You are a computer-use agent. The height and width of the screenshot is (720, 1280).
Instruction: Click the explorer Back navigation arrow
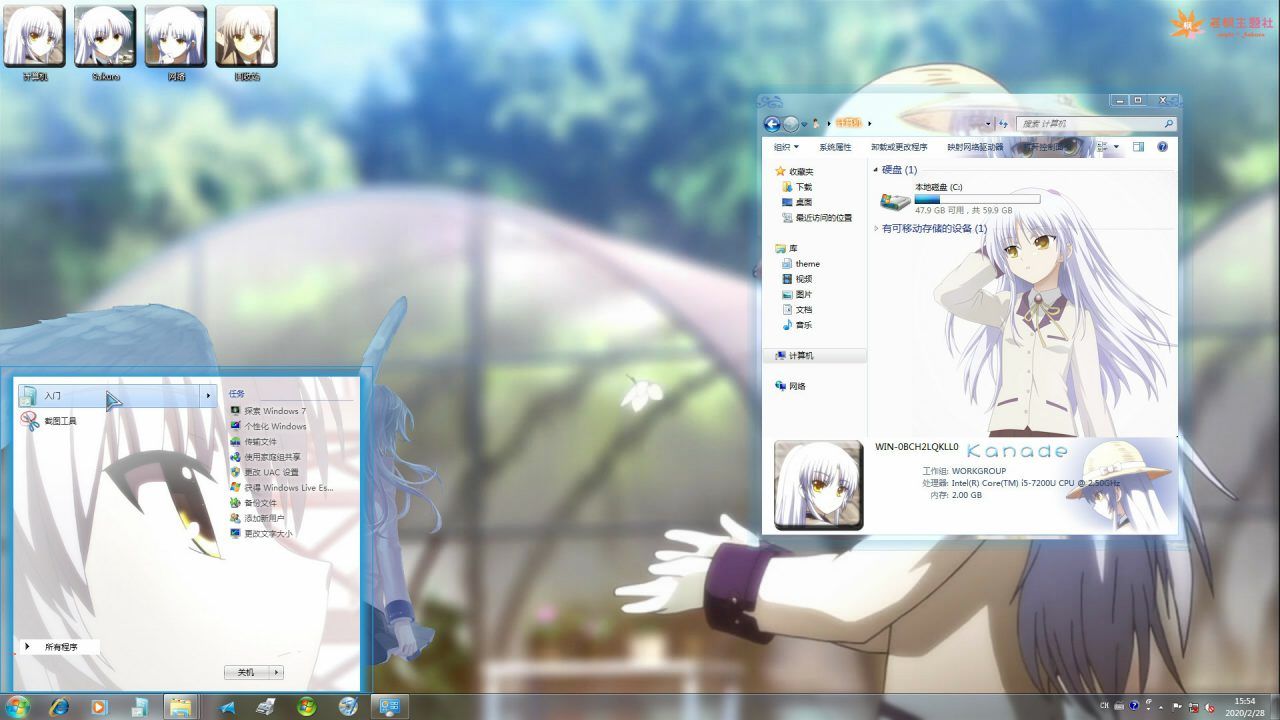coord(772,124)
